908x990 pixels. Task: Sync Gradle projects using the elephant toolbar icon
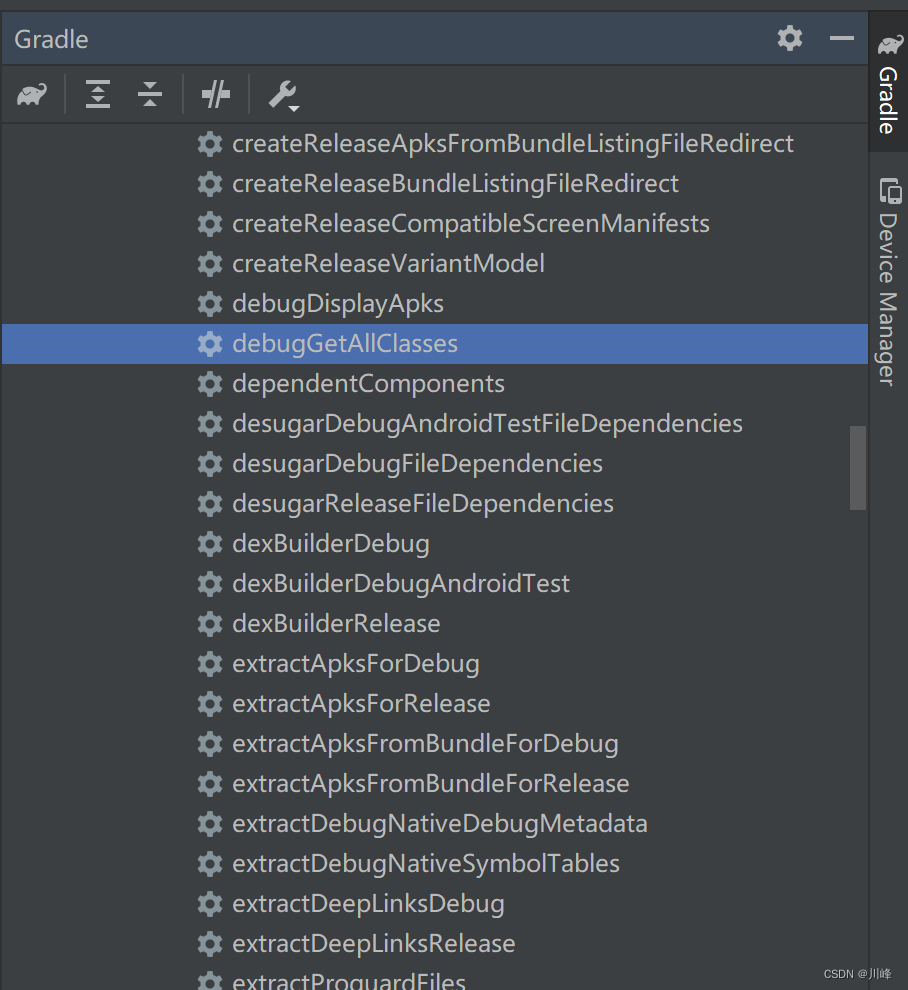pyautogui.click(x=31, y=94)
